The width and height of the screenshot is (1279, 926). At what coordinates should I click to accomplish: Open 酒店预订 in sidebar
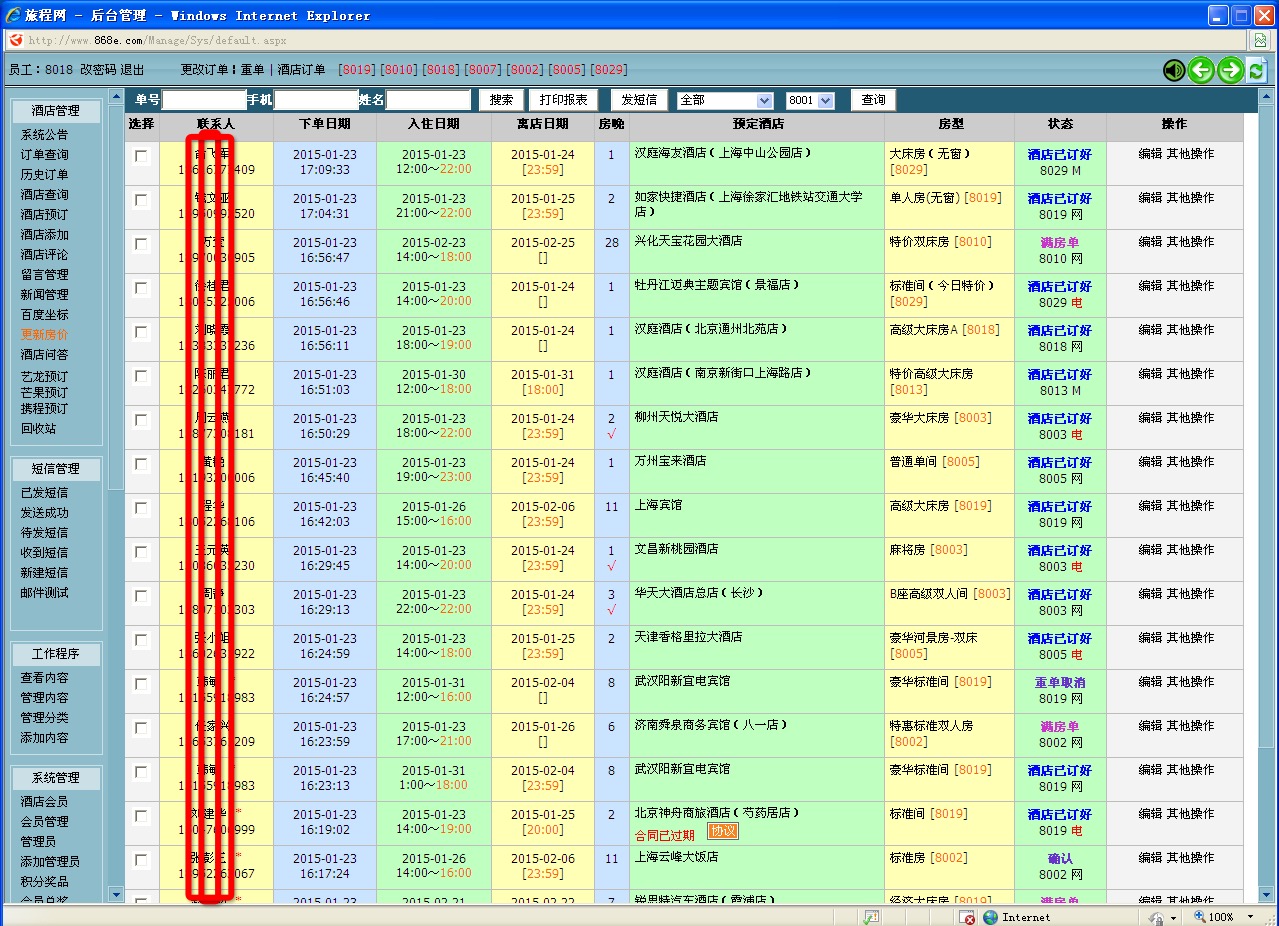coord(45,215)
